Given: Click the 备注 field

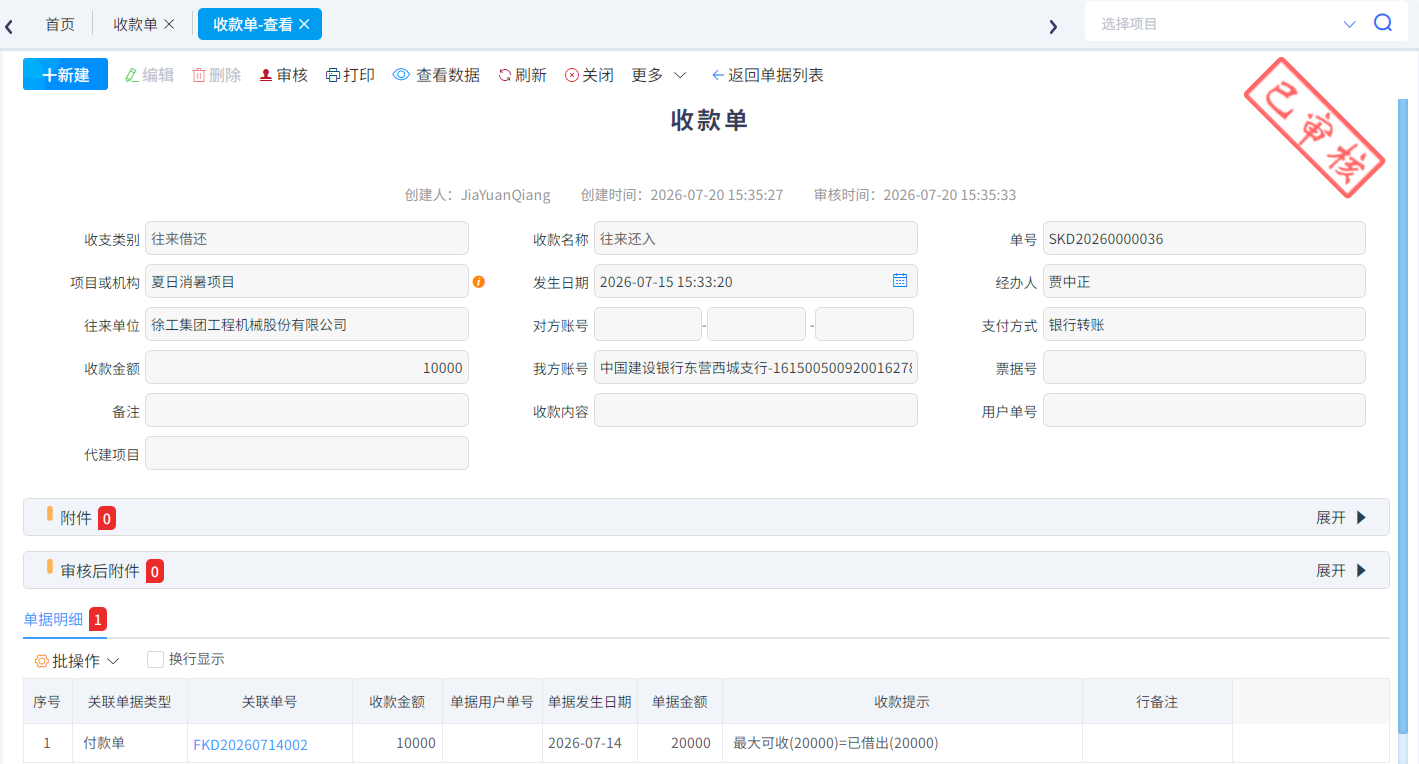Looking at the screenshot, I should pos(307,410).
